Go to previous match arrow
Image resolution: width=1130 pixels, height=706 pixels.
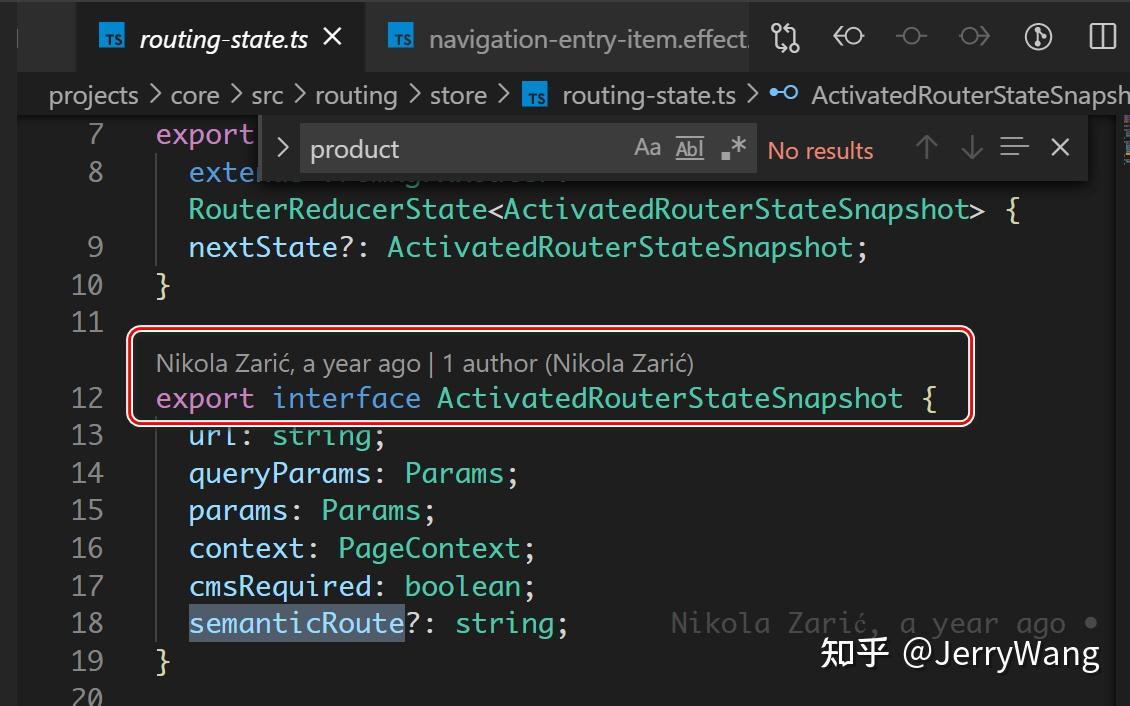tap(927, 148)
